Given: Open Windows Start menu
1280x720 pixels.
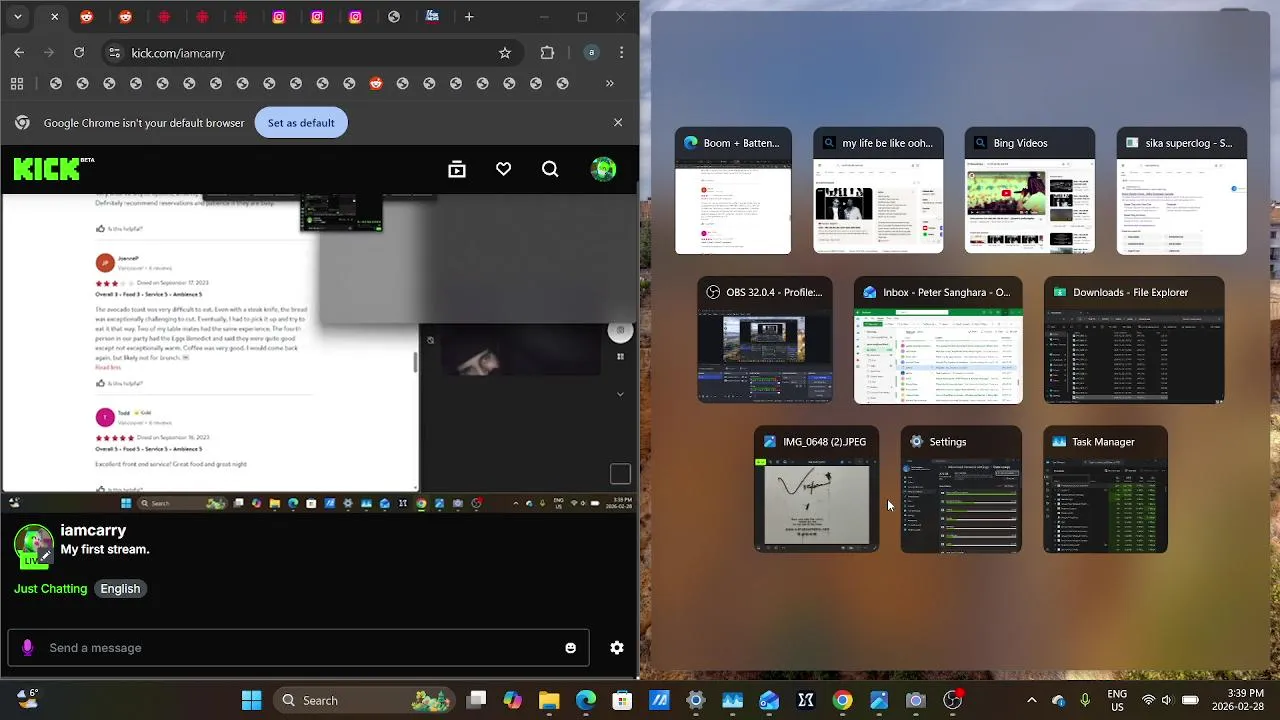Looking at the screenshot, I should [251, 701].
